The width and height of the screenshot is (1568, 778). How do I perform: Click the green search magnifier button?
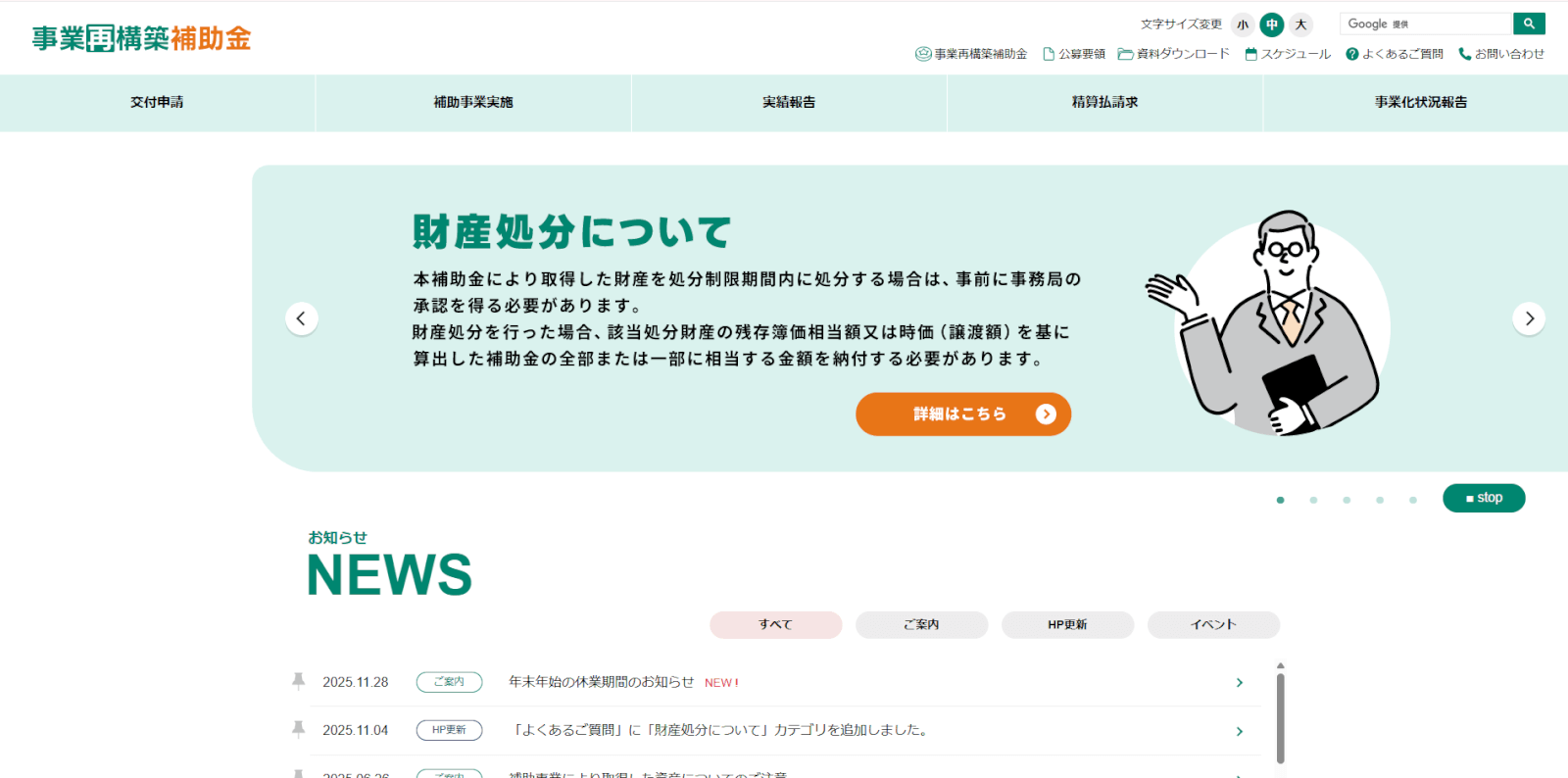pos(1529,24)
